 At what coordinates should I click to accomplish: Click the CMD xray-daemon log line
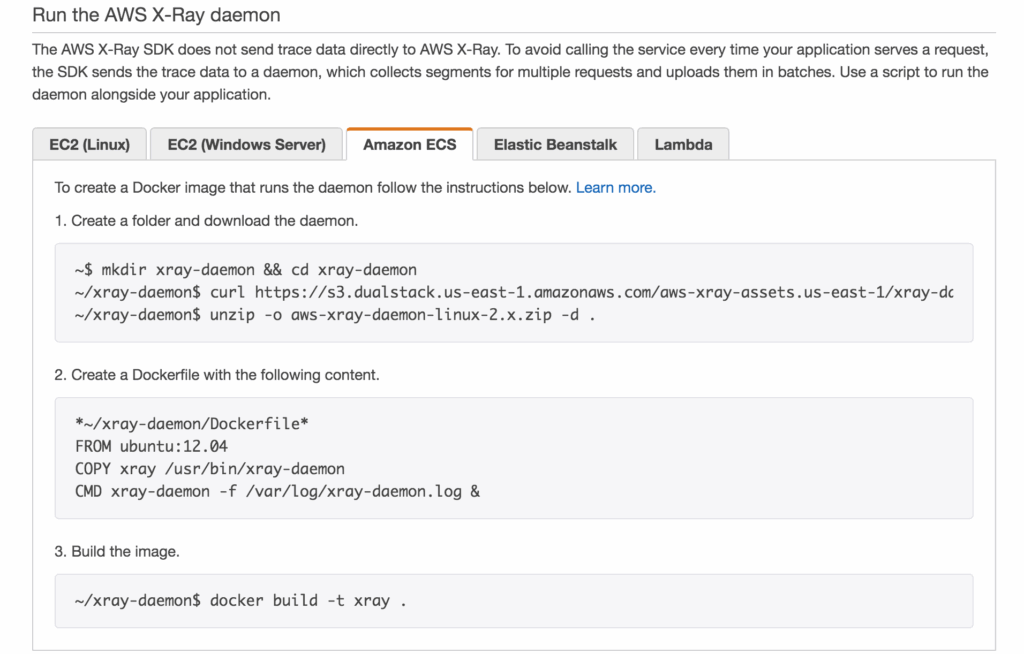pyautogui.click(x=277, y=491)
